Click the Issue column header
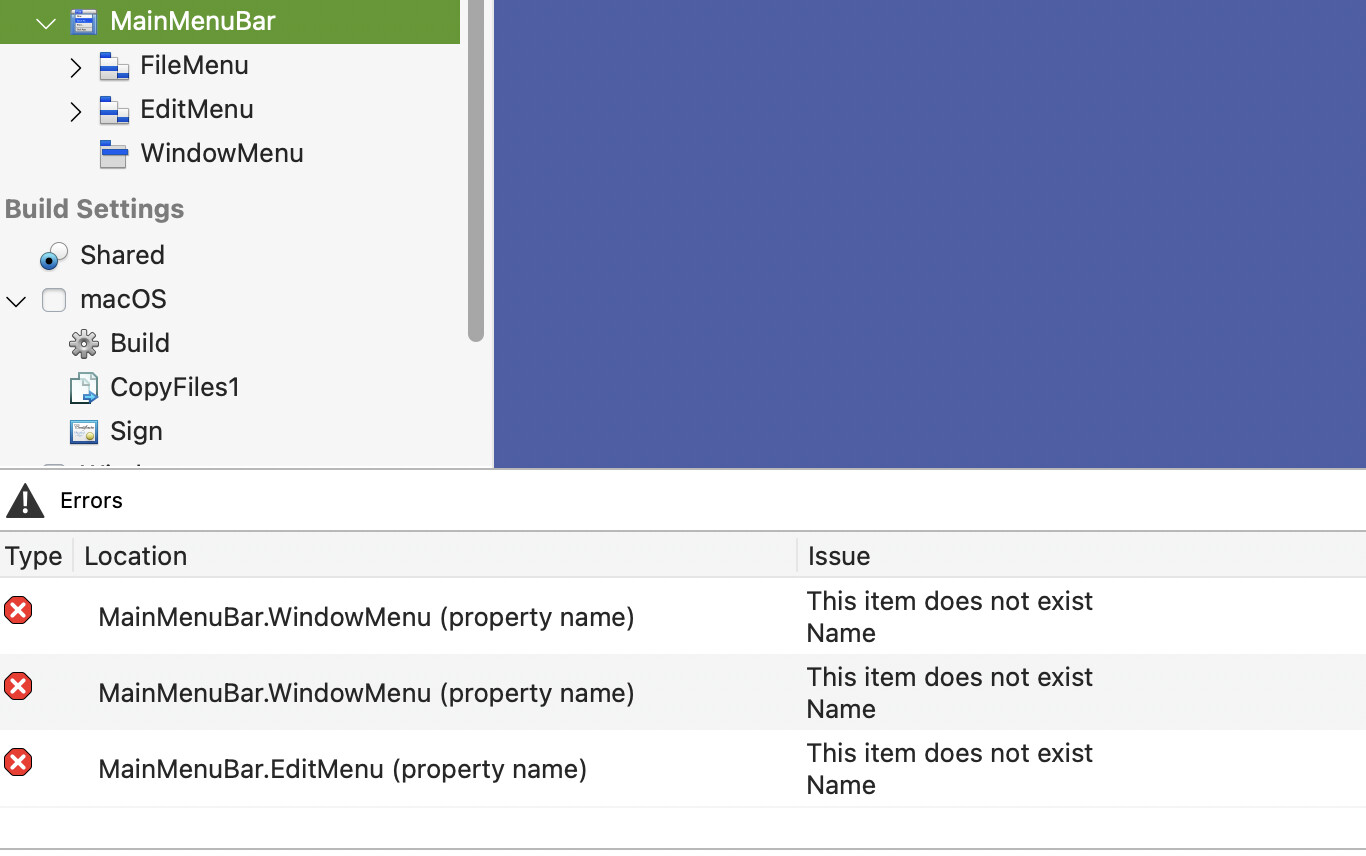Viewport: 1366px width, 856px height. point(839,556)
